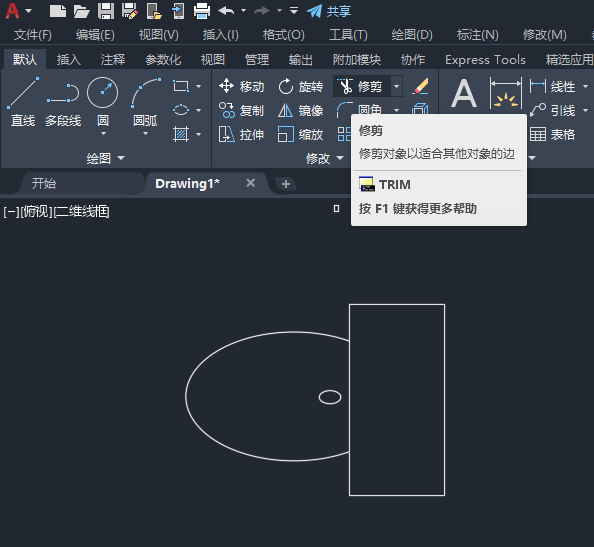Click the Share (共享) button

329,11
